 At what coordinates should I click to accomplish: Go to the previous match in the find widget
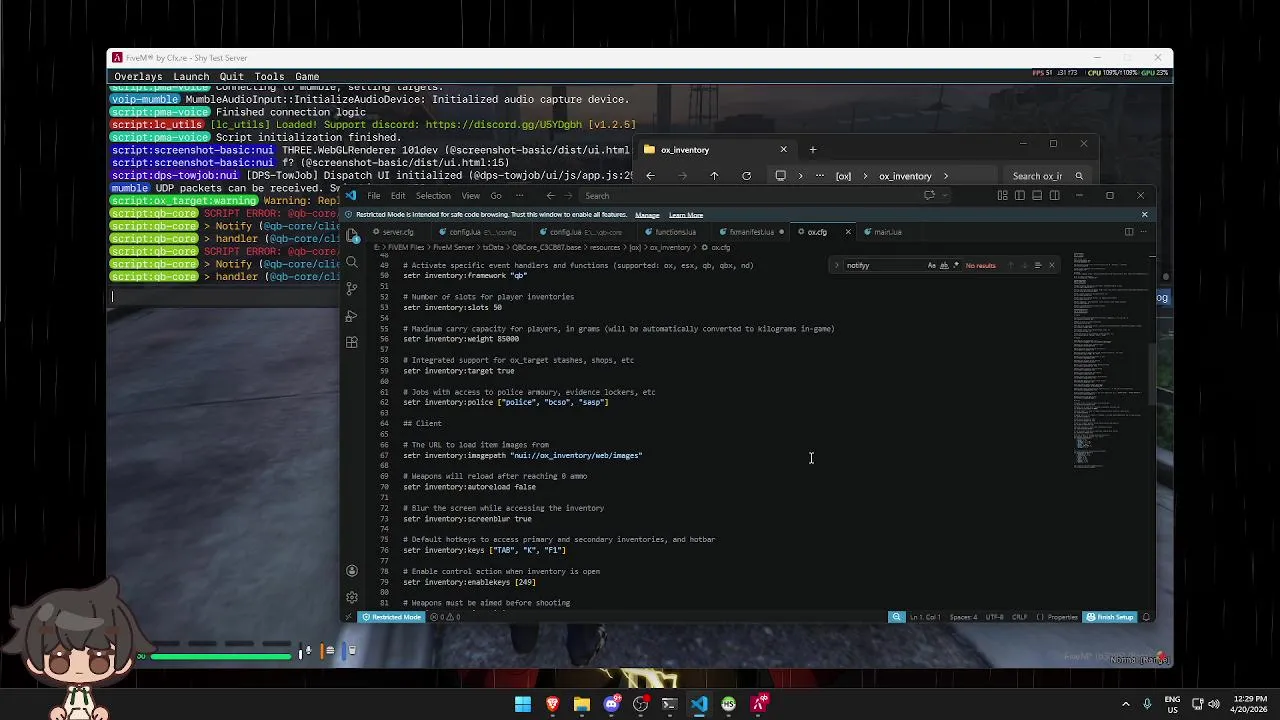tap(1010, 265)
